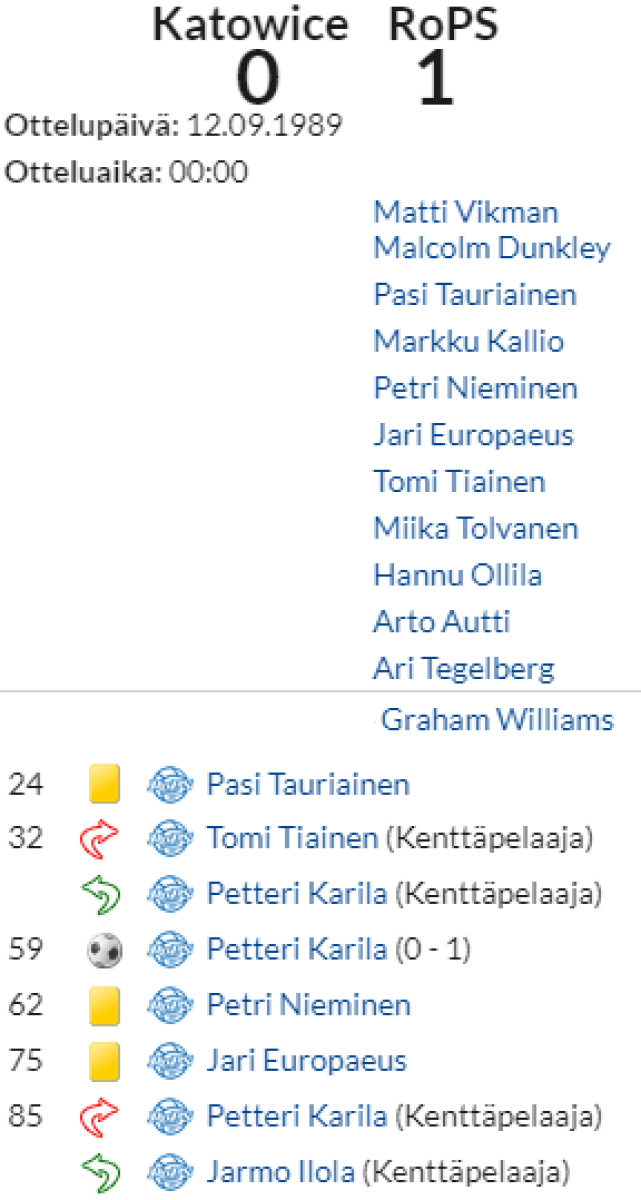This screenshot has width=641, height=1200.
Task: Open Malcolm Dunkley's player profile
Action: 491,248
